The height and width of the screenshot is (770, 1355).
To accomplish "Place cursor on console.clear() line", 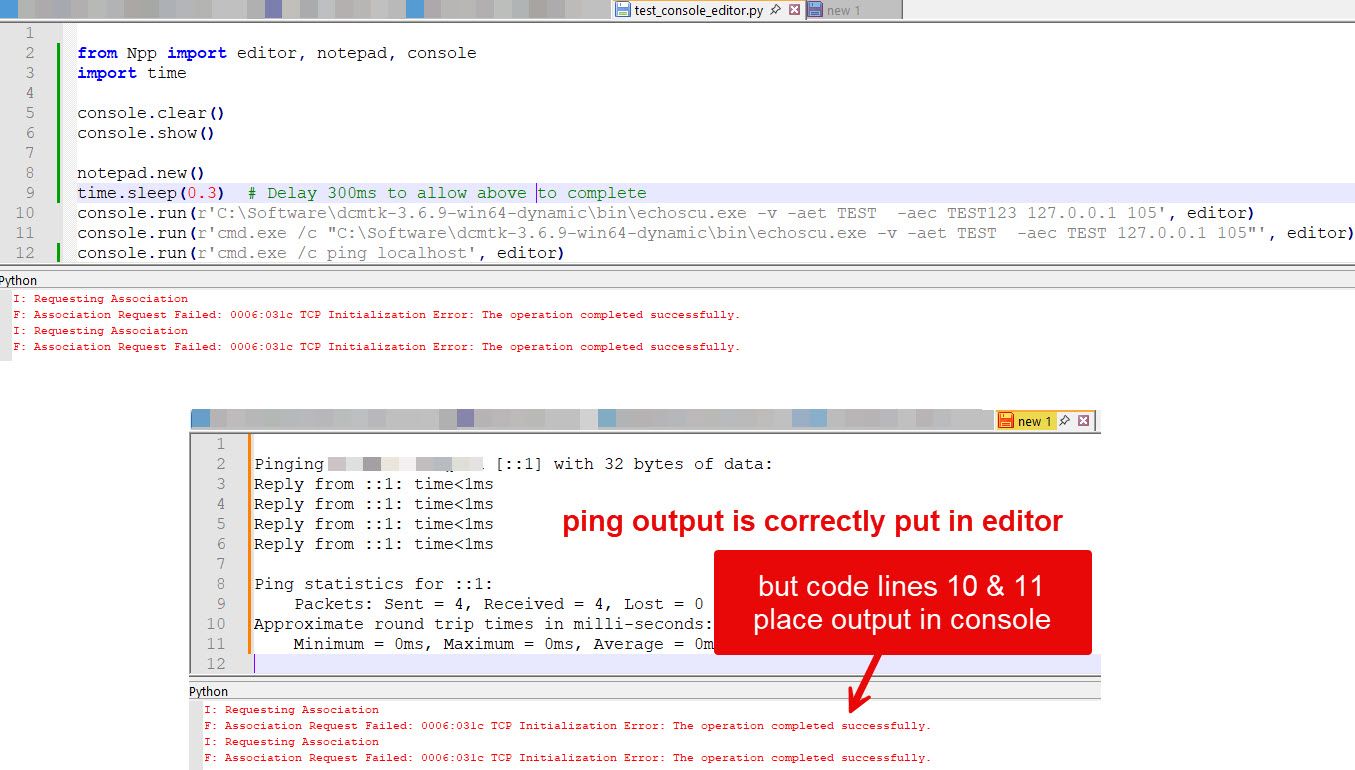I will pyautogui.click(x=151, y=113).
